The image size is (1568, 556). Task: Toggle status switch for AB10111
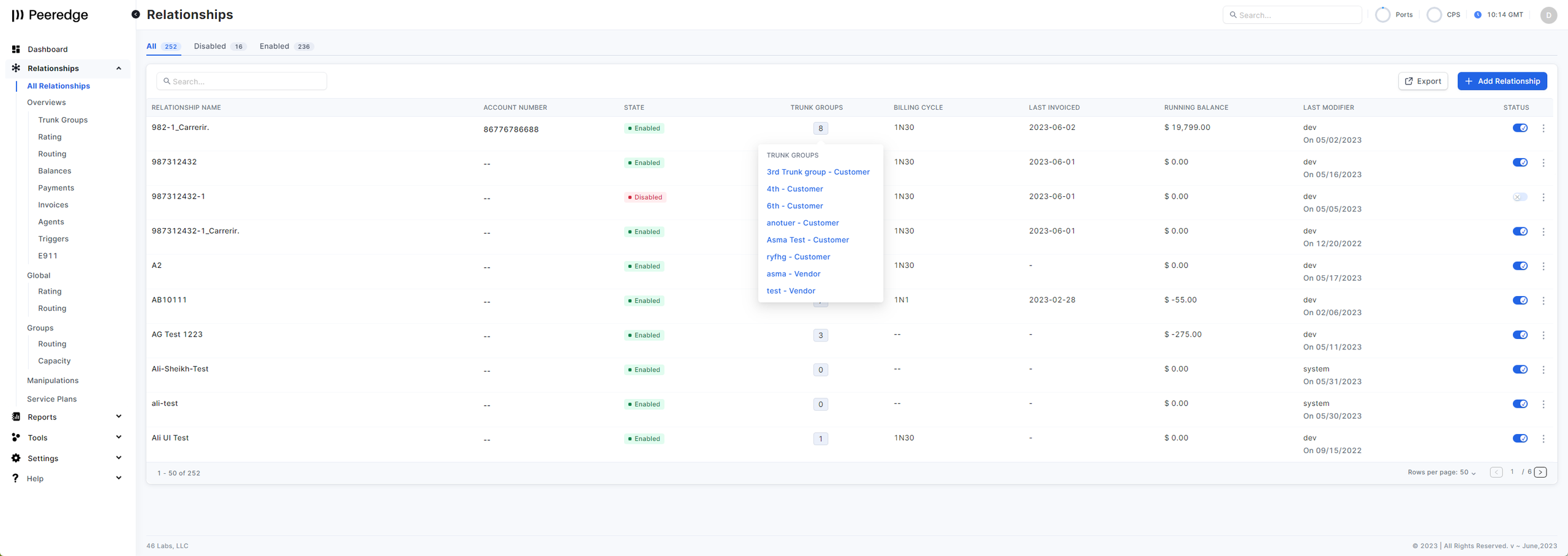(x=1520, y=300)
